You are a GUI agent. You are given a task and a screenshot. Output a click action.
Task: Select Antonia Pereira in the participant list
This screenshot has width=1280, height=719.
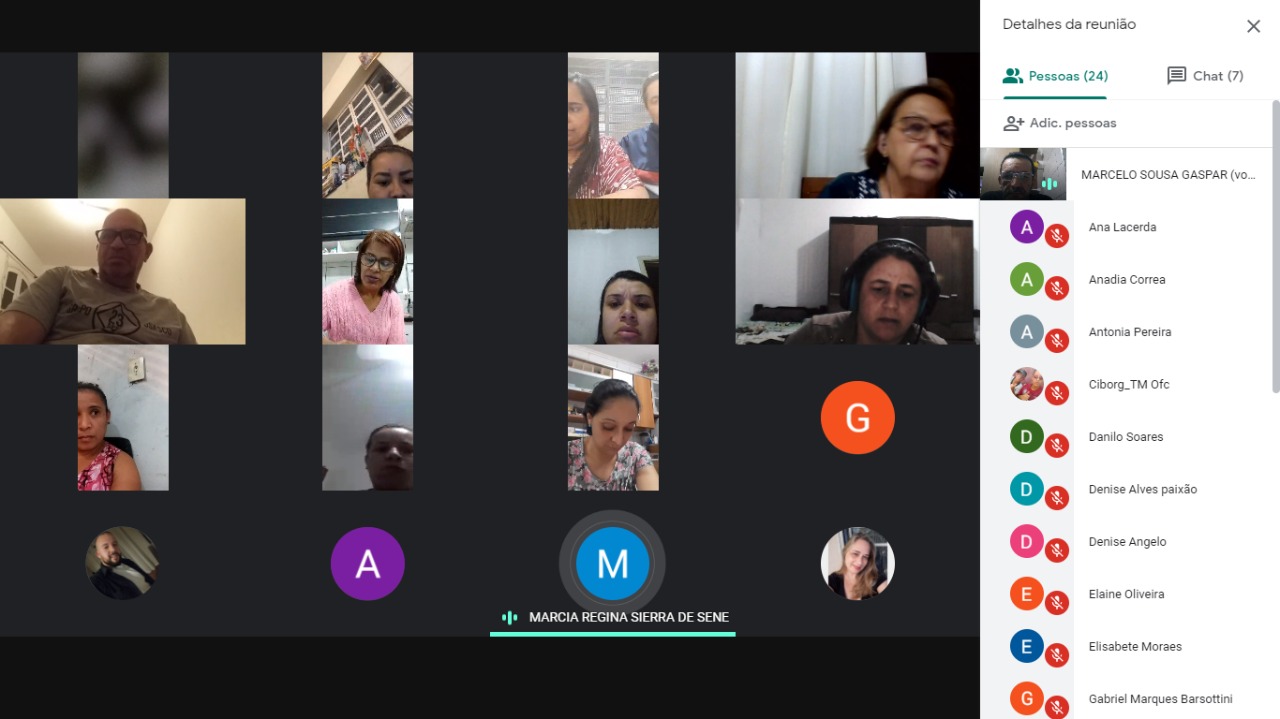coord(1126,332)
